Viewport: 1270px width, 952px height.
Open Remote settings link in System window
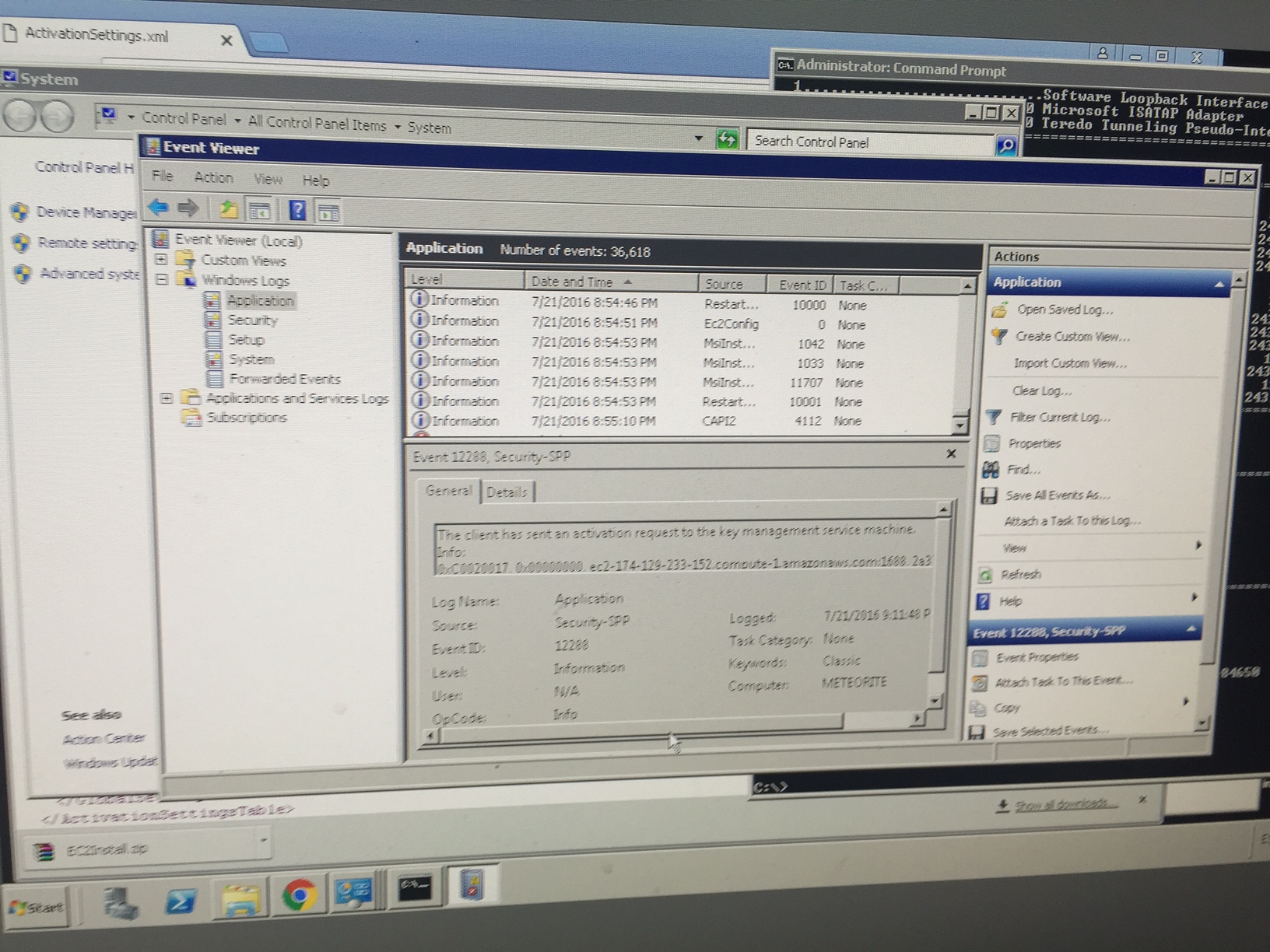point(87,243)
